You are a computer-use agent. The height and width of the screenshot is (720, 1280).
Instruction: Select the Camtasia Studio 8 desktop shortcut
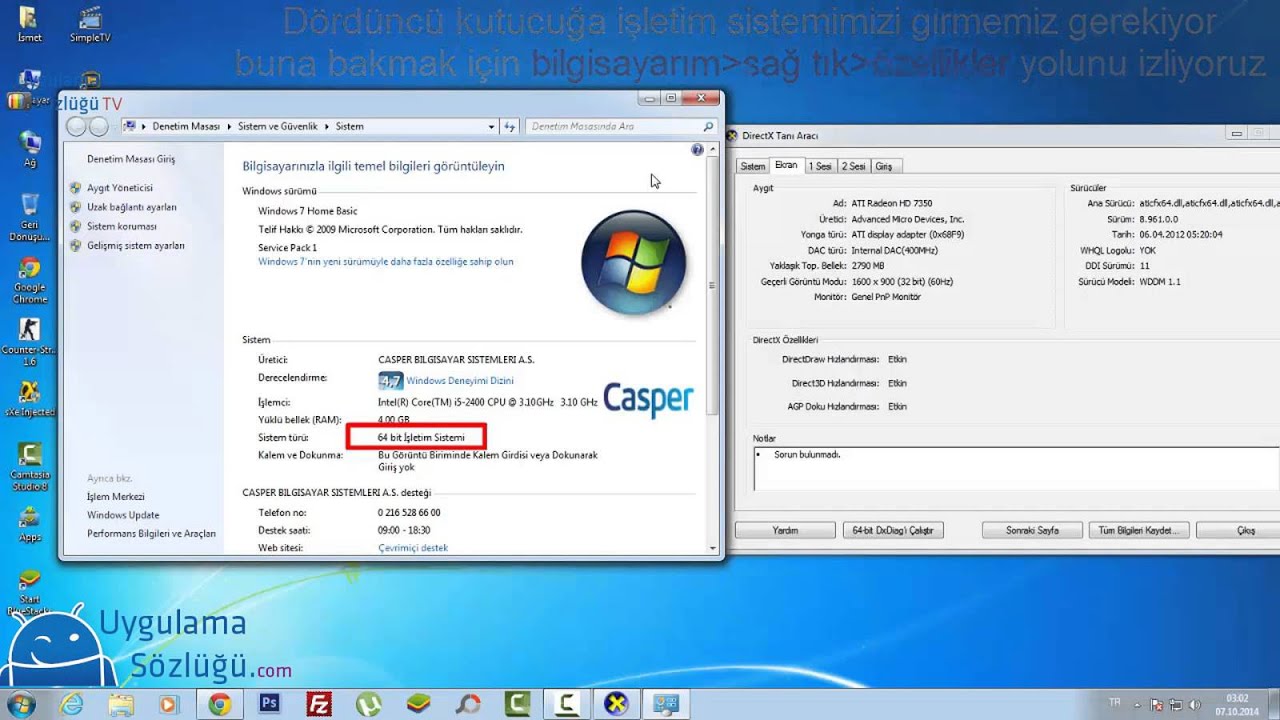tap(30, 466)
